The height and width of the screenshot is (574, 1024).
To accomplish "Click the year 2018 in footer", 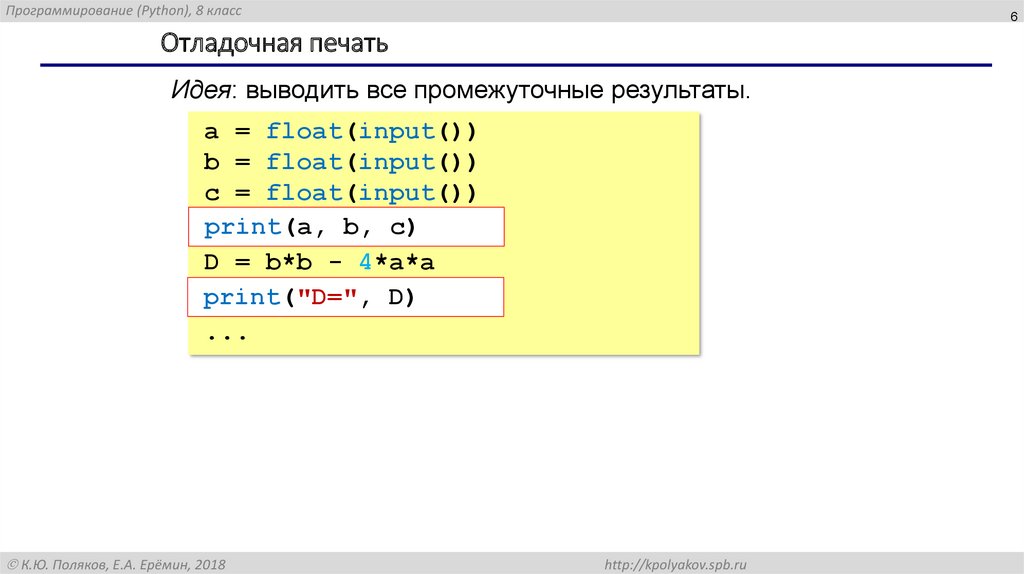I will click(x=209, y=565).
